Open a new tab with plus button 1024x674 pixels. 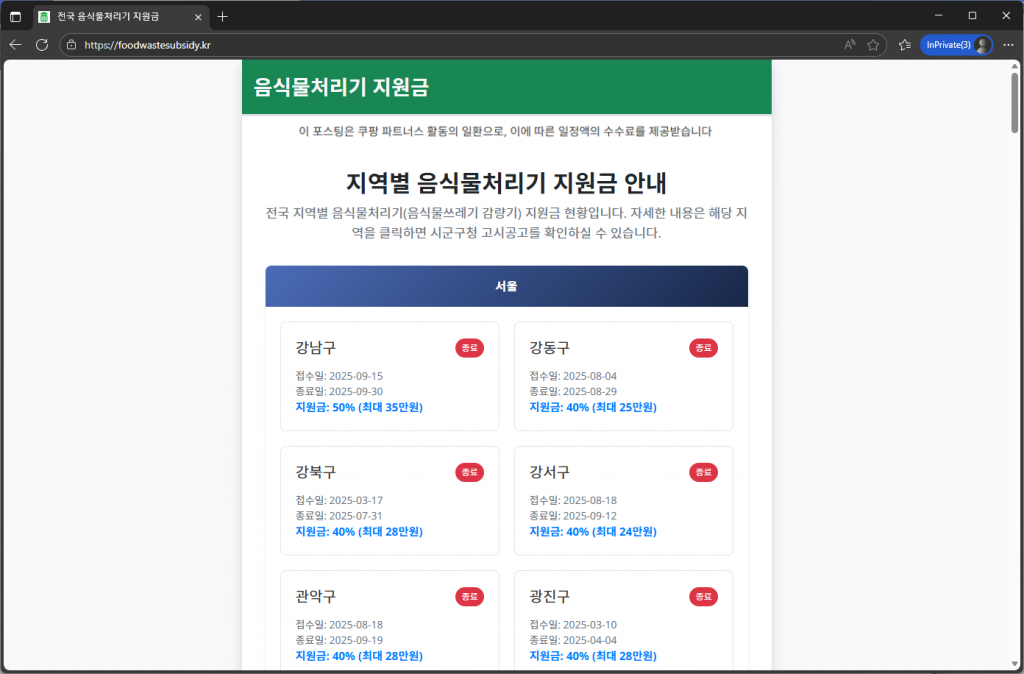(x=222, y=17)
